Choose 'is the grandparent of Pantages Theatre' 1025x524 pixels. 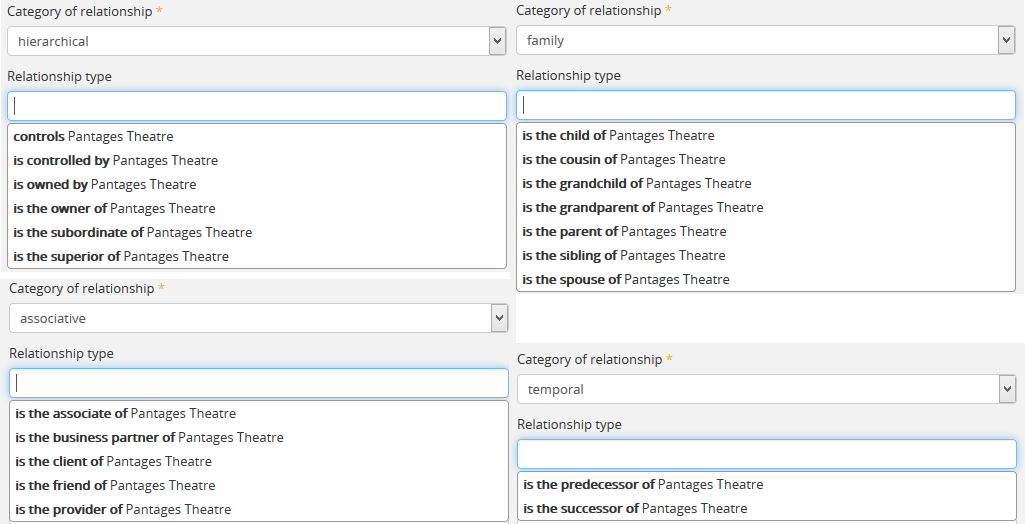642,208
